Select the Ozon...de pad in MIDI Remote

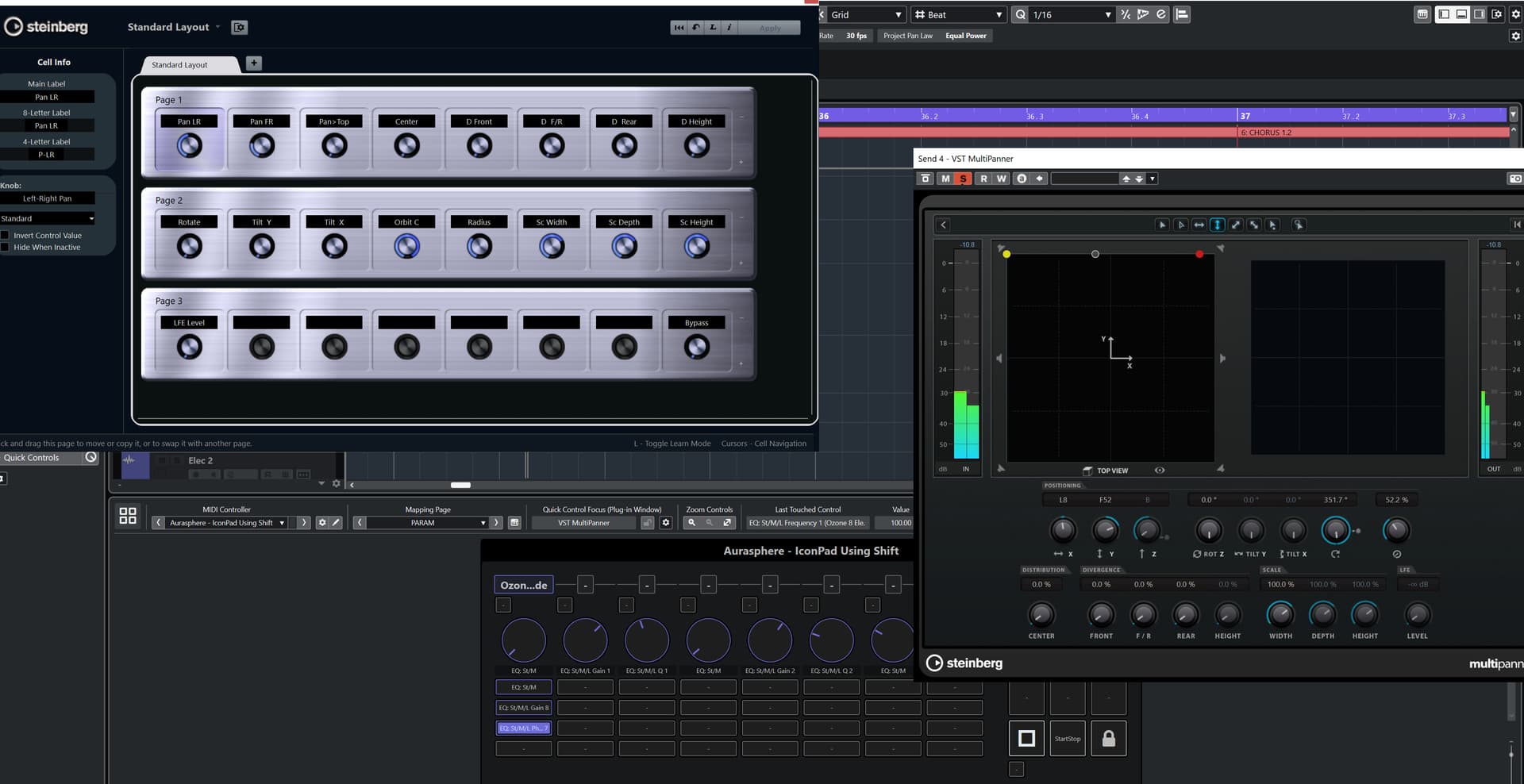pos(524,585)
